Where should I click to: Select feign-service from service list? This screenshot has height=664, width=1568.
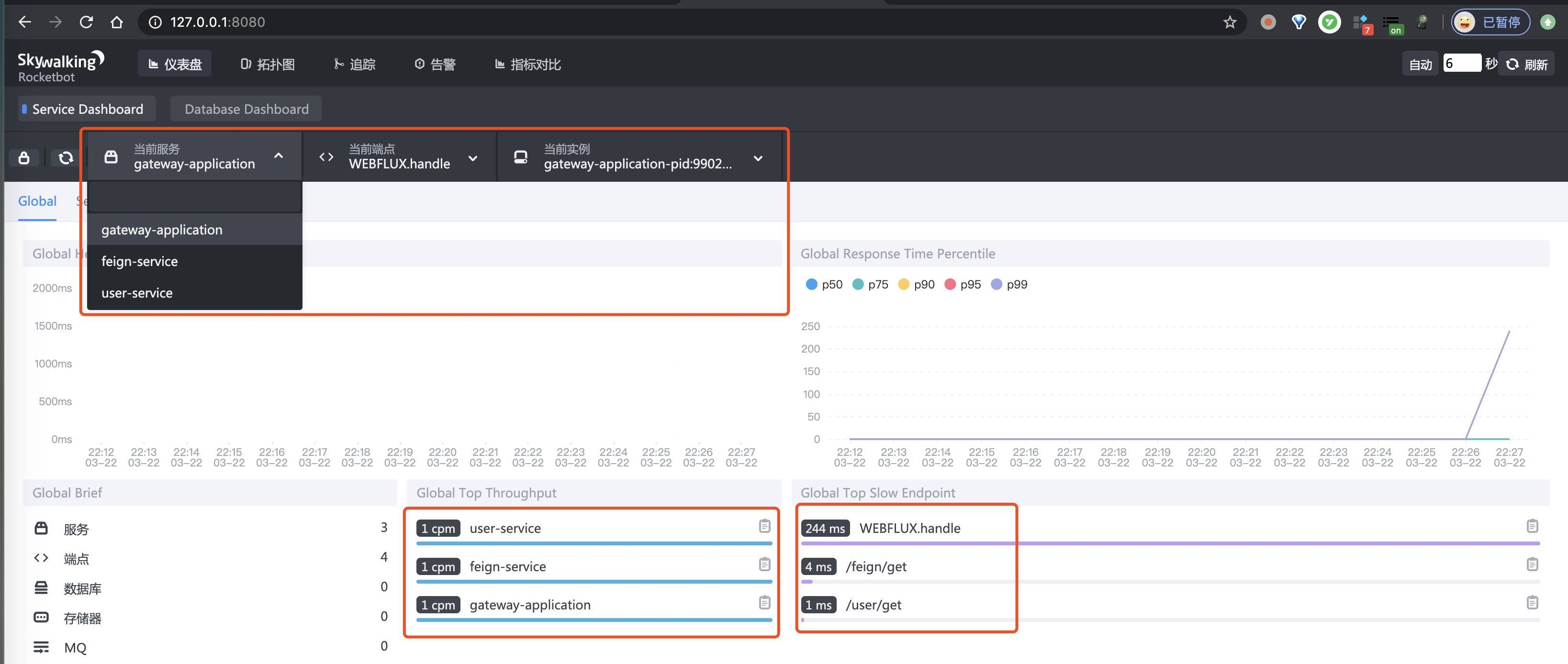point(195,261)
